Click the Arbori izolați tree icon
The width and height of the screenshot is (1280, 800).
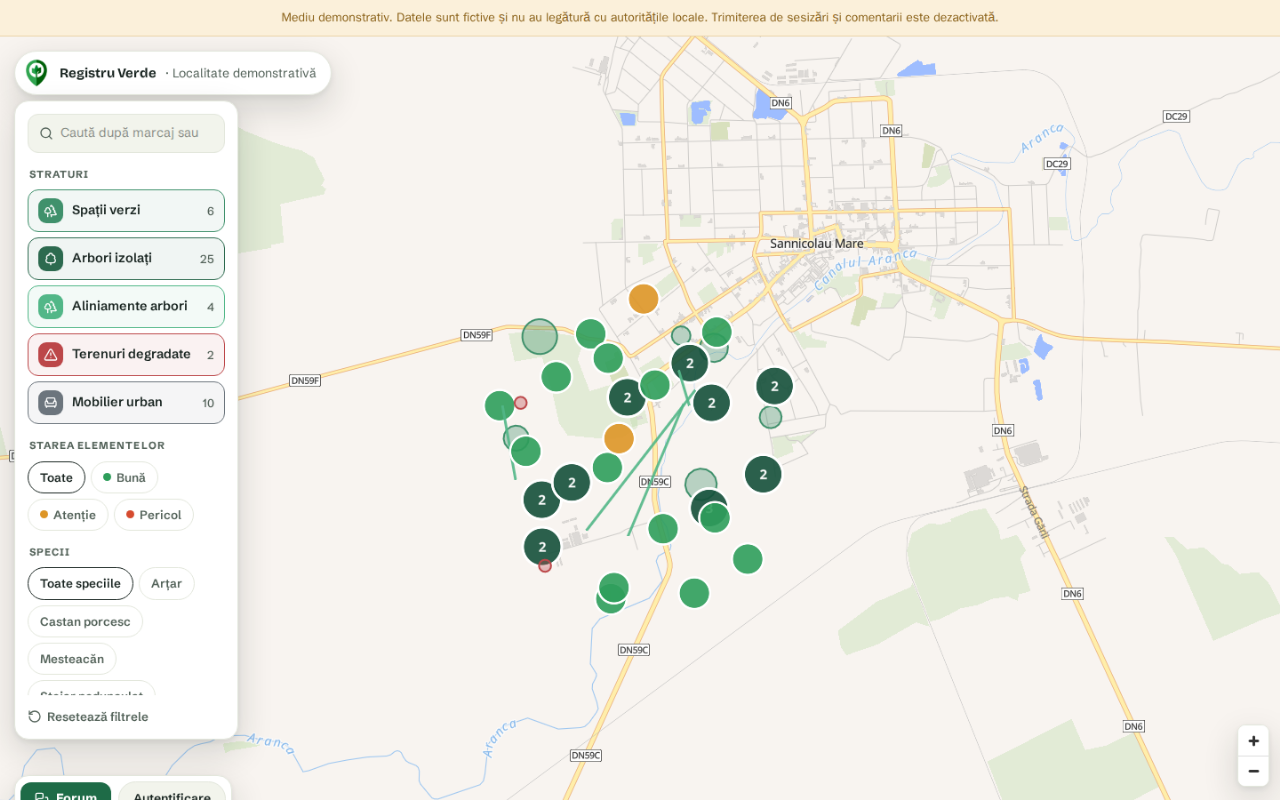[x=51, y=259]
